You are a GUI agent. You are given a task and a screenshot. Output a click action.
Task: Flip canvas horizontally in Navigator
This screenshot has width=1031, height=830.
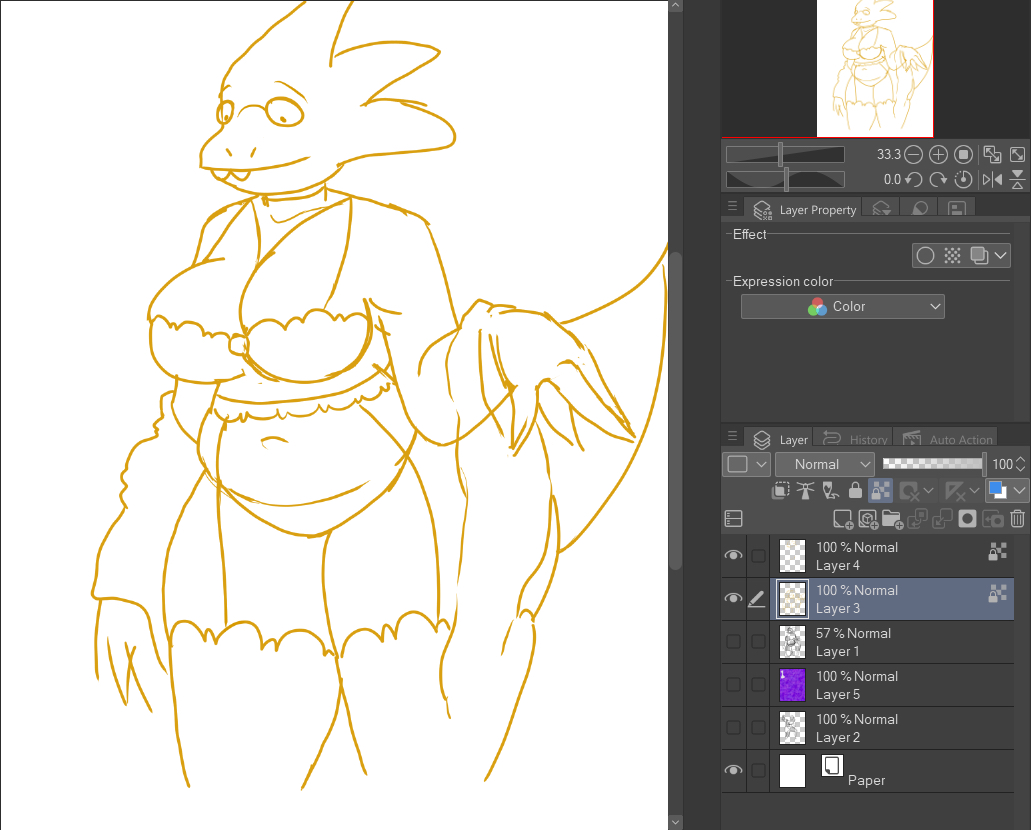pyautogui.click(x=992, y=180)
